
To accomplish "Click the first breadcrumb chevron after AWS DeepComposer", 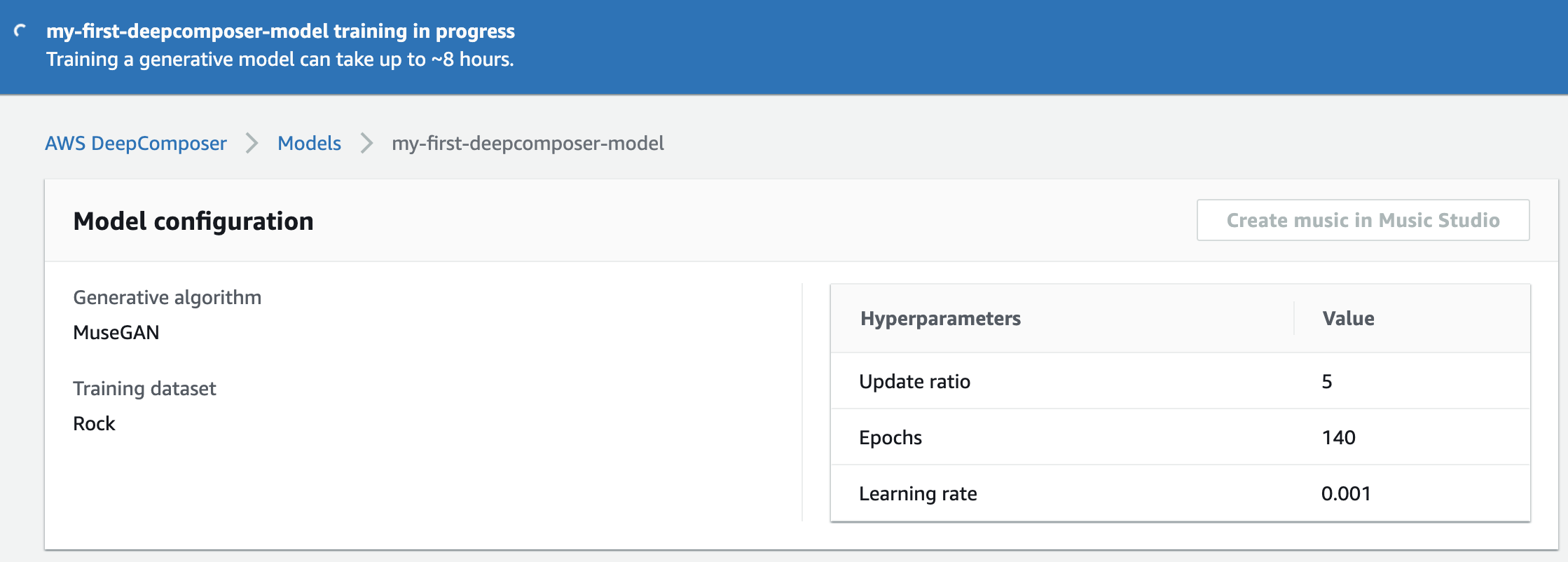I will click(x=252, y=144).
